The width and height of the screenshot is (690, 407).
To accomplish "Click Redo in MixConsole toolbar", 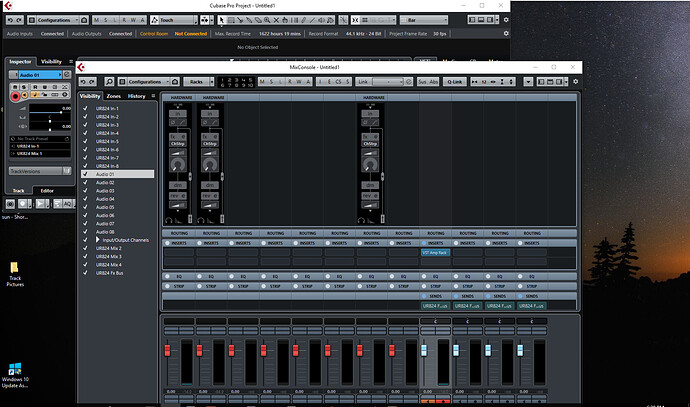I will [92, 82].
